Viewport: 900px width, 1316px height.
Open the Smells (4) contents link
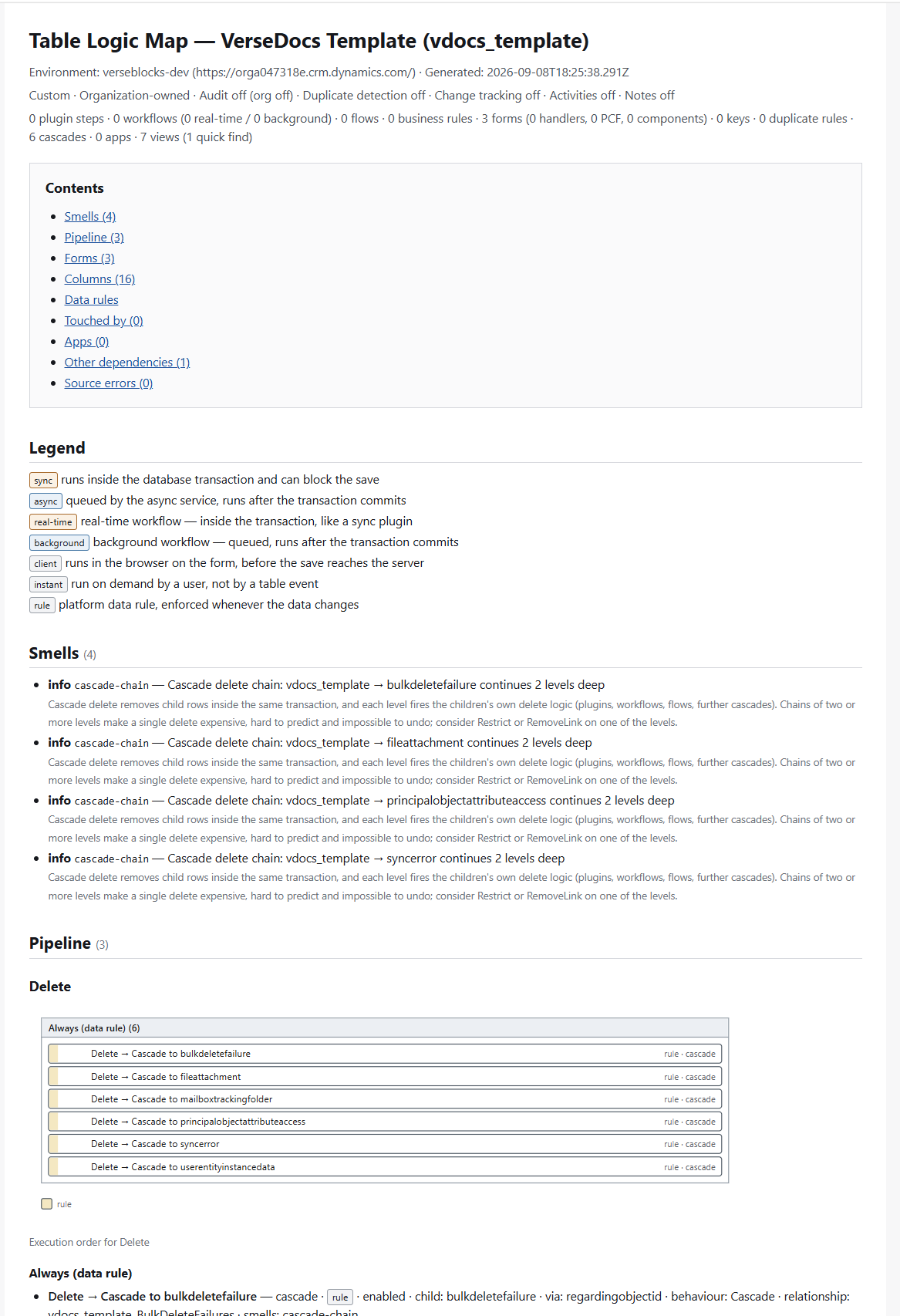point(90,217)
